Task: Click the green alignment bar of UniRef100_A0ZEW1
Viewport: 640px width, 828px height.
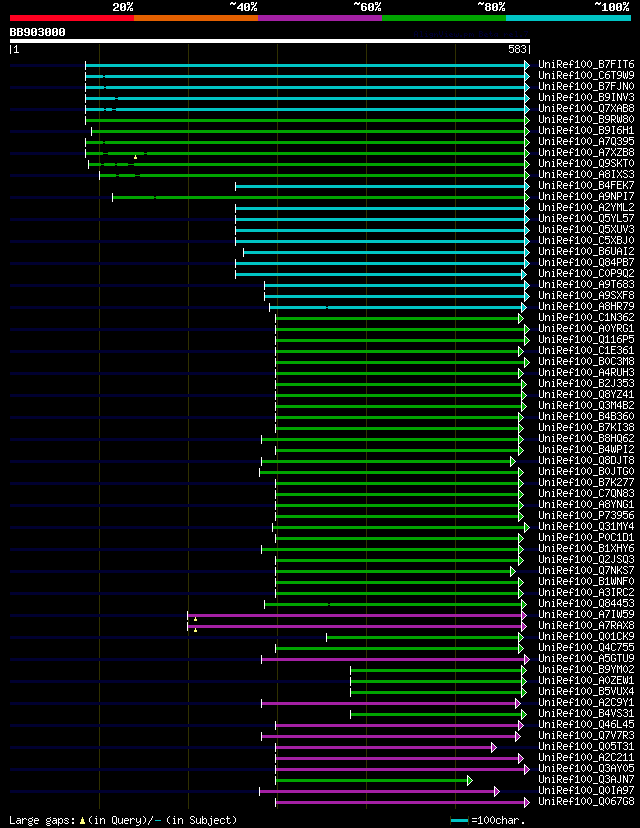Action: tap(437, 681)
